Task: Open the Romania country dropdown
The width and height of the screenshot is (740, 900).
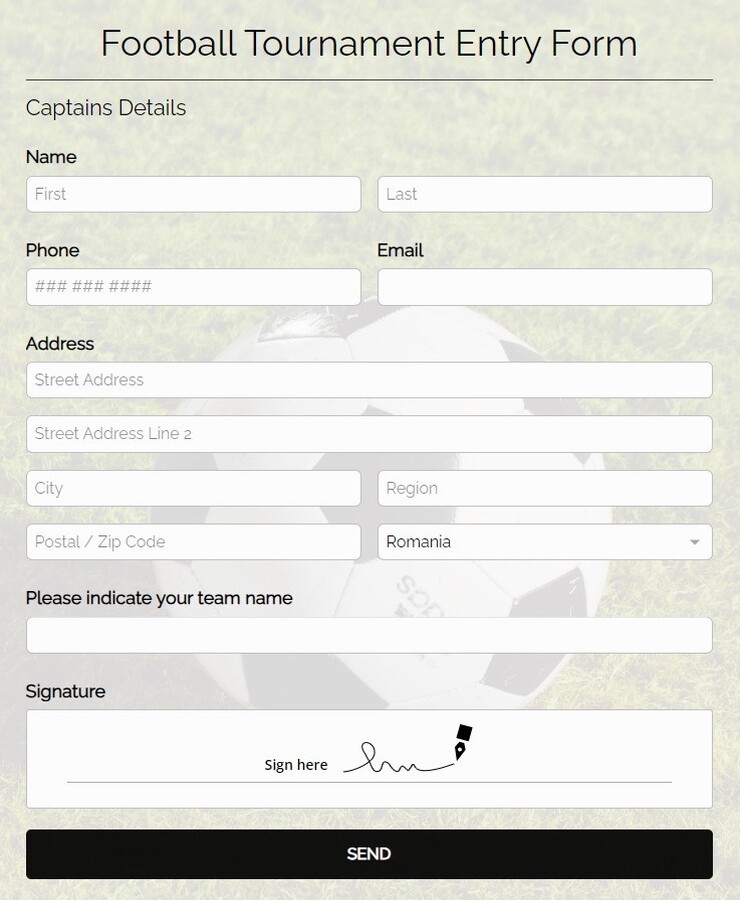Action: [x=544, y=542]
